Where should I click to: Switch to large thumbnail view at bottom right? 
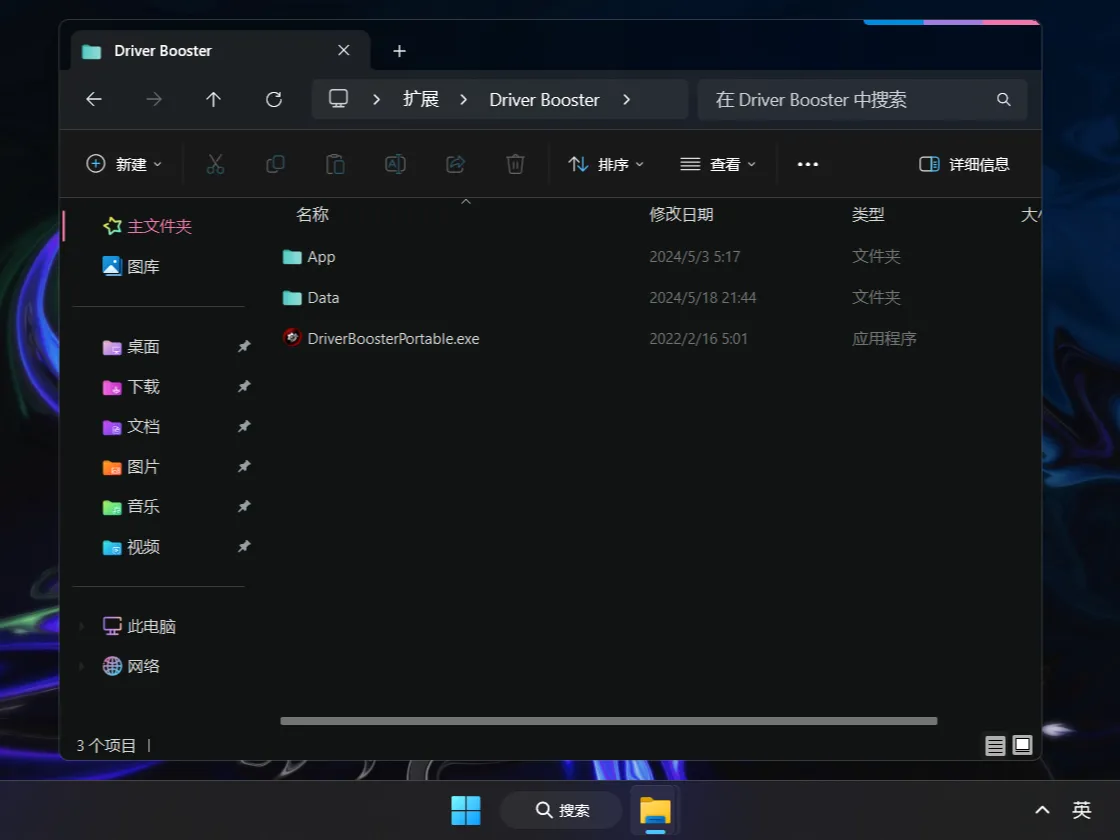tap(1022, 745)
